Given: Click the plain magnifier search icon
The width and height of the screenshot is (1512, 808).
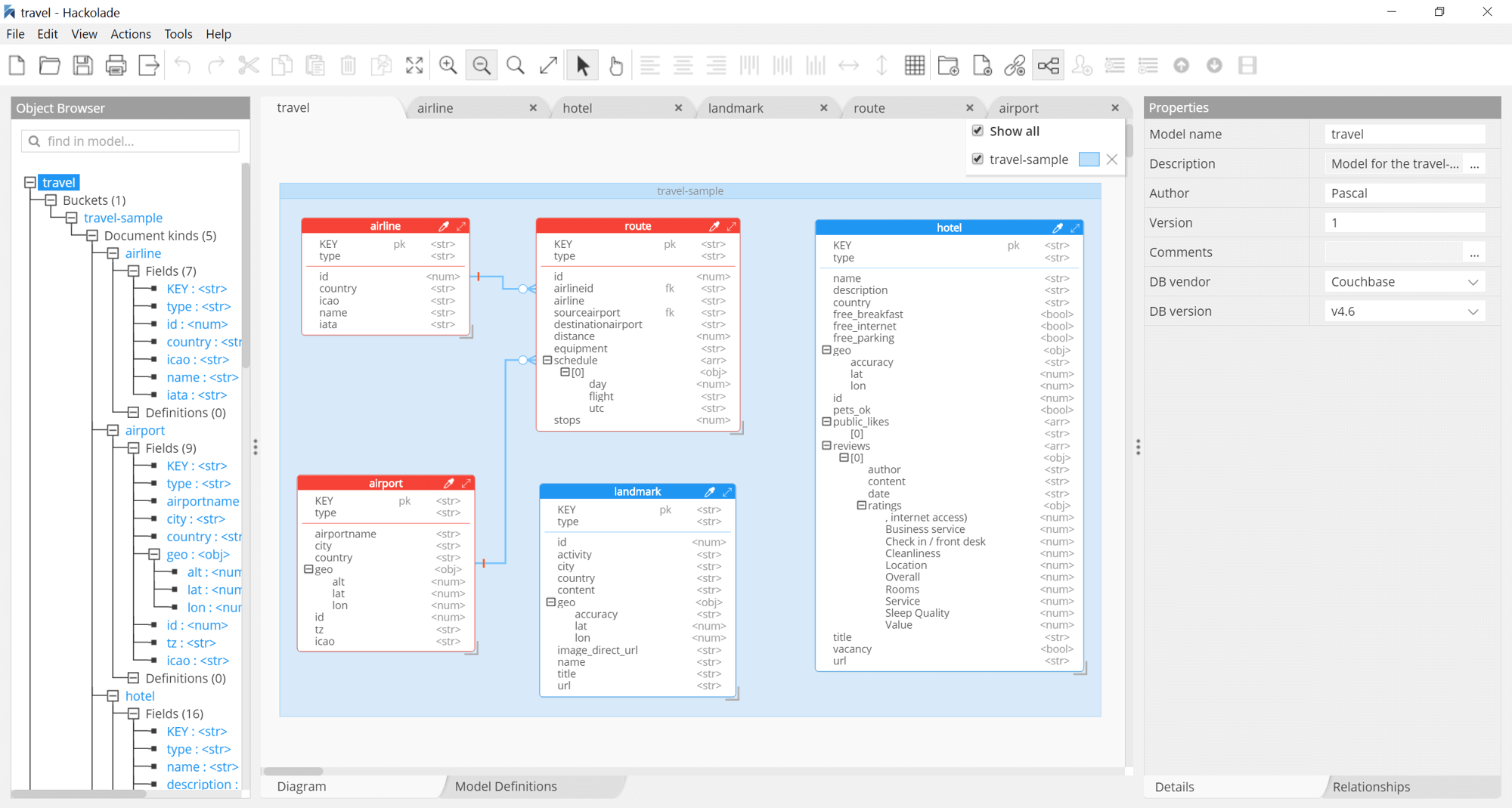Looking at the screenshot, I should pyautogui.click(x=516, y=66).
